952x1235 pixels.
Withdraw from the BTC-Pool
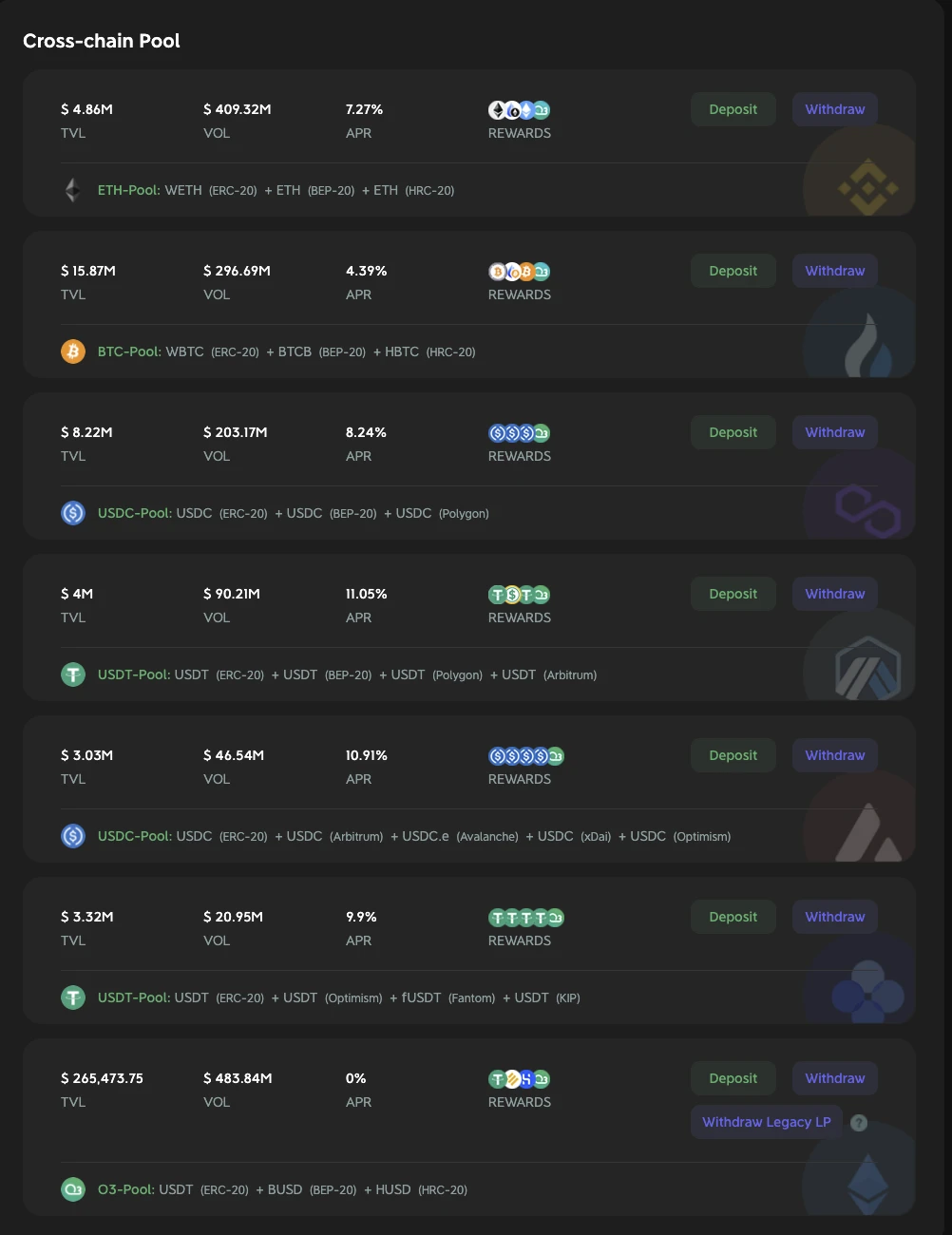[835, 271]
